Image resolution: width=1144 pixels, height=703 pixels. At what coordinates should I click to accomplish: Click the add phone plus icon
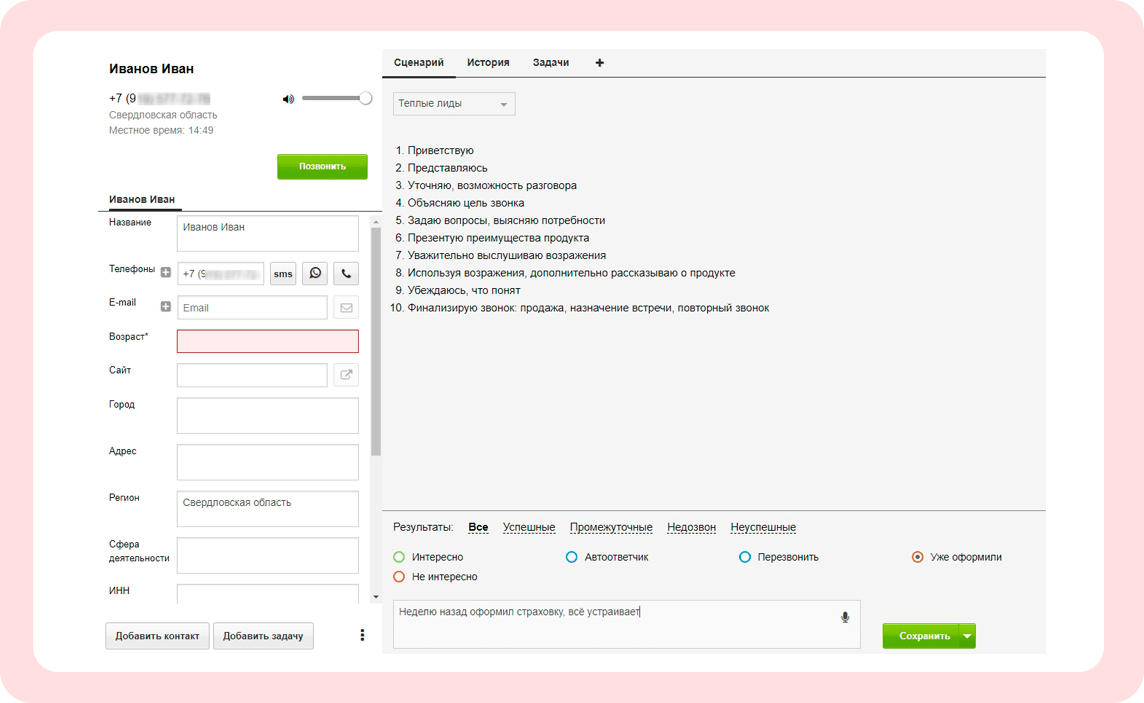coord(166,272)
